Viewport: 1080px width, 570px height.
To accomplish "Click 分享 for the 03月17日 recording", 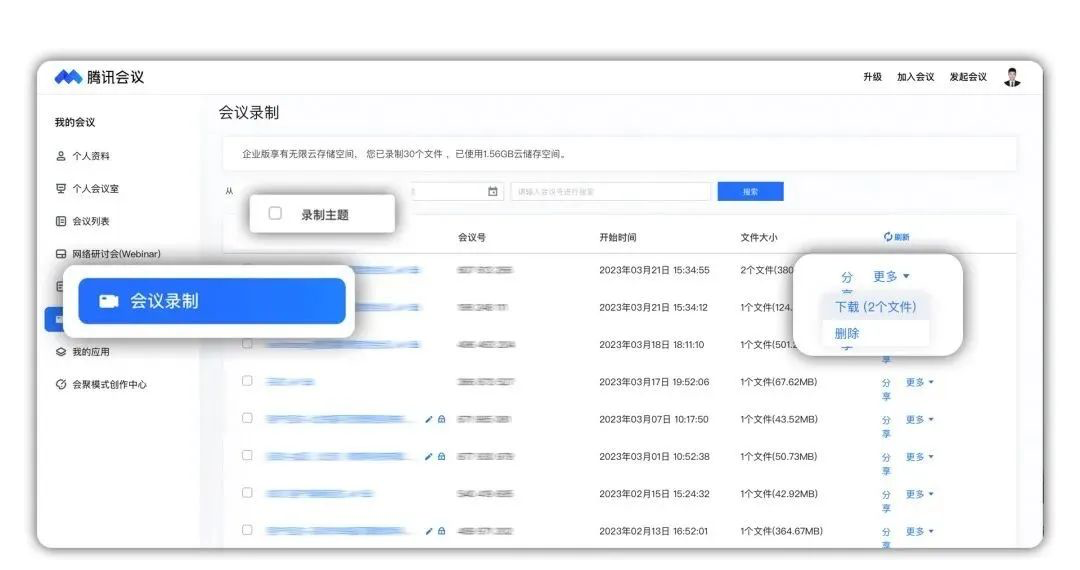I will tap(886, 389).
